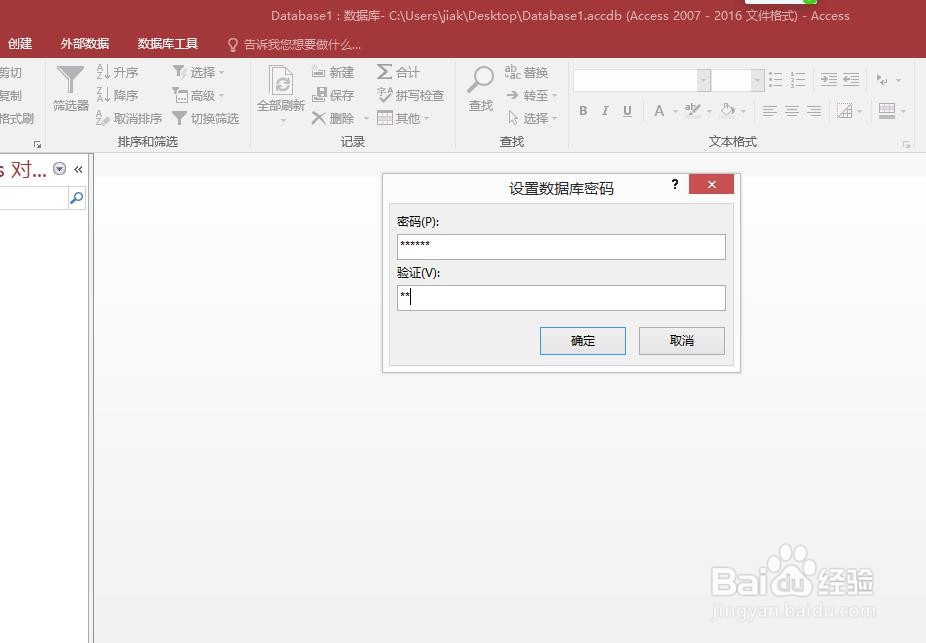Open the font name combo box
The height and width of the screenshot is (643, 926).
[x=642, y=80]
